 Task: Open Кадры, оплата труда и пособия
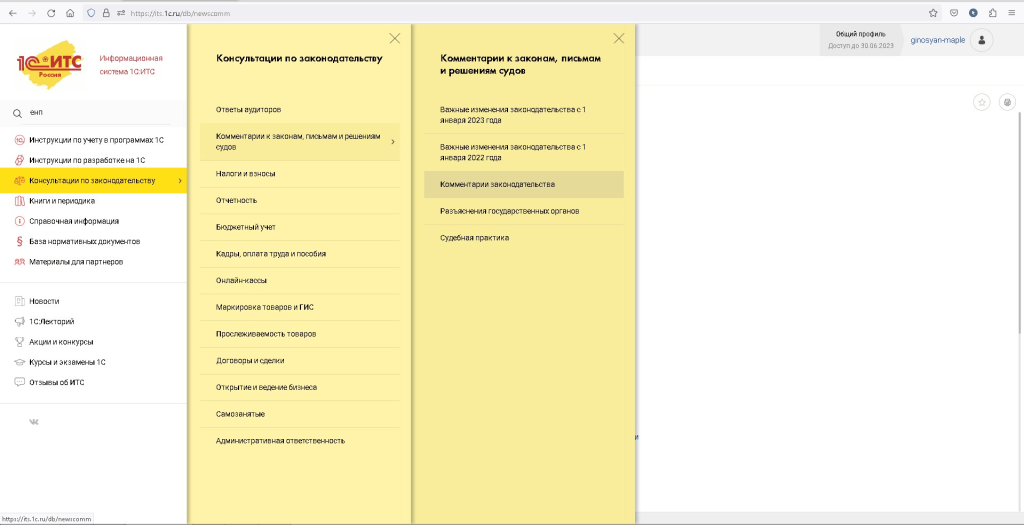tap(300, 254)
